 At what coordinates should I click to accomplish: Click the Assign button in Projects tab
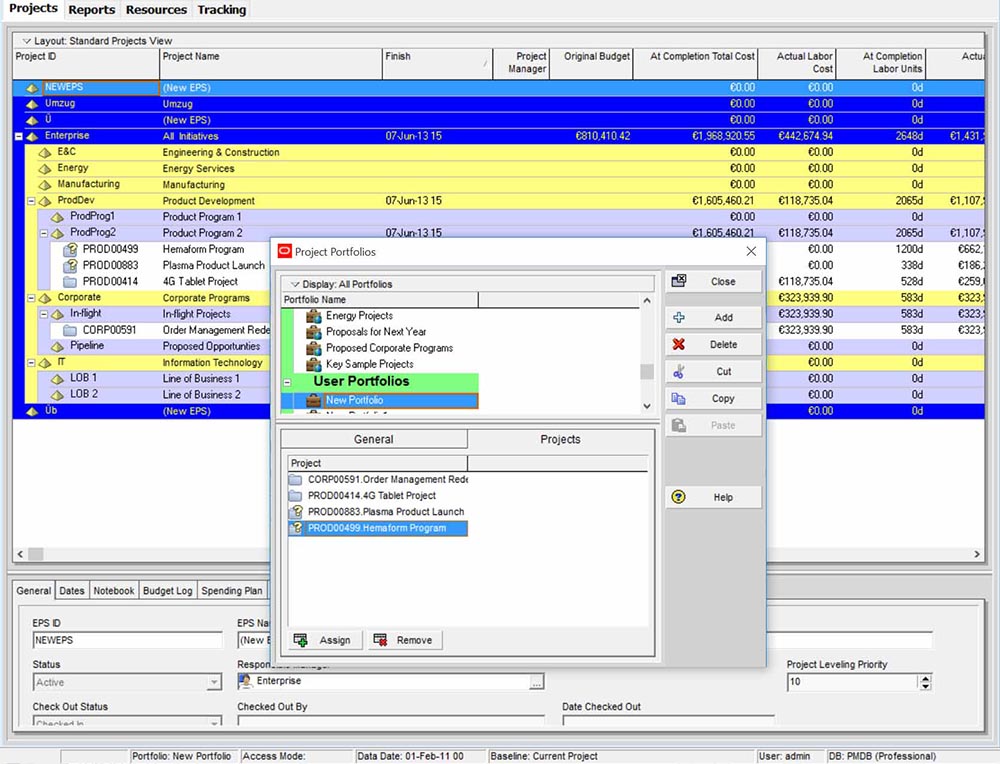324,640
